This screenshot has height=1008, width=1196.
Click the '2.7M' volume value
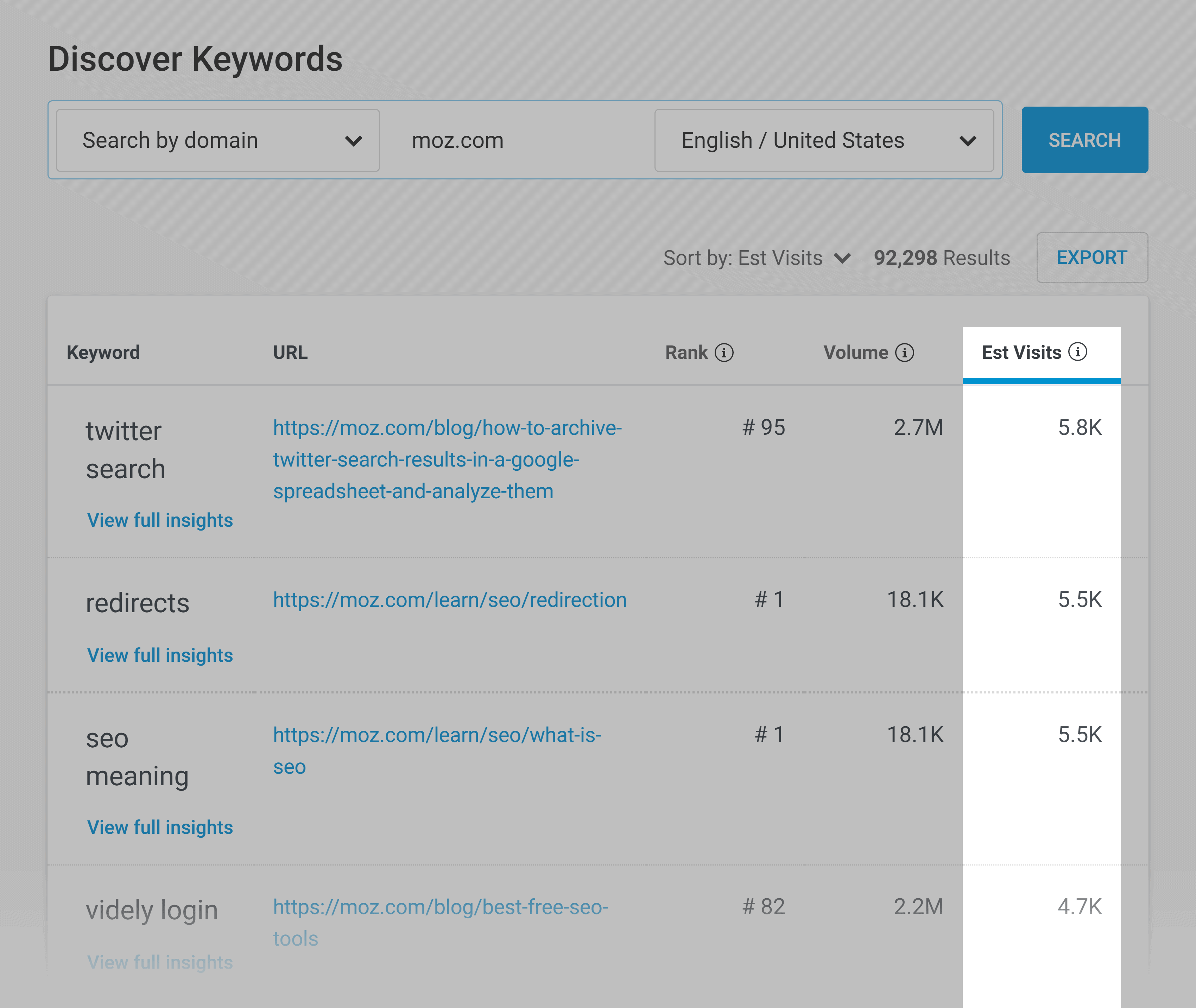918,427
